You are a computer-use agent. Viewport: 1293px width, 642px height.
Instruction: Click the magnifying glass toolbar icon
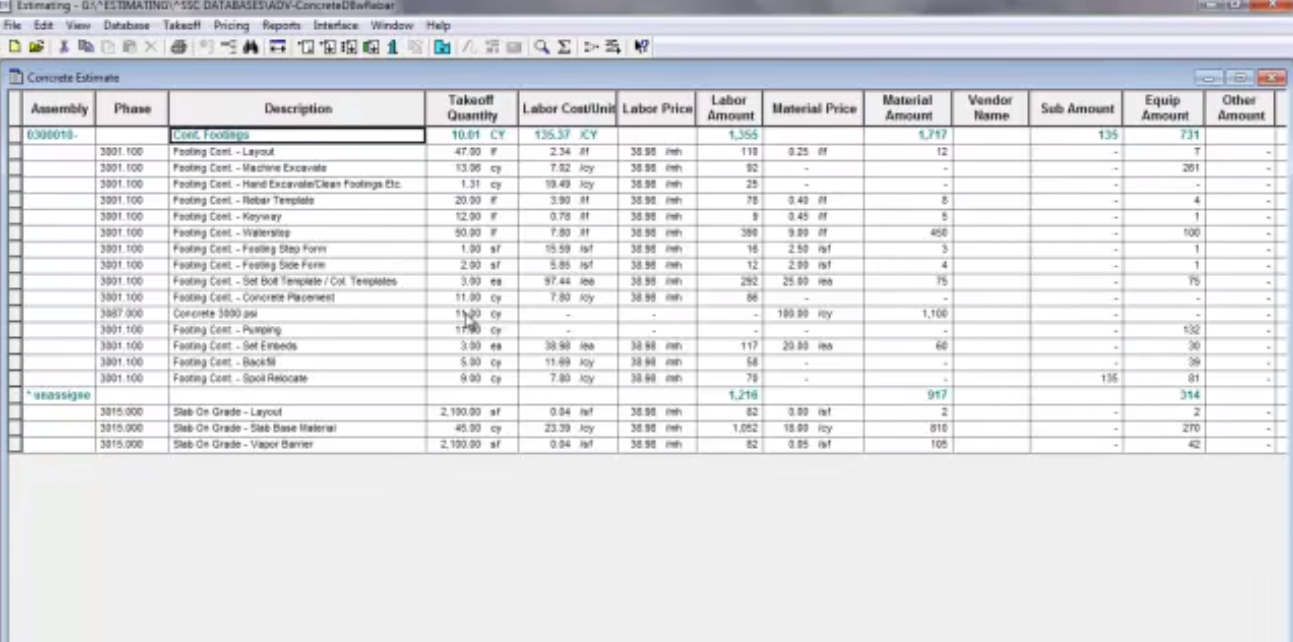pyautogui.click(x=541, y=47)
